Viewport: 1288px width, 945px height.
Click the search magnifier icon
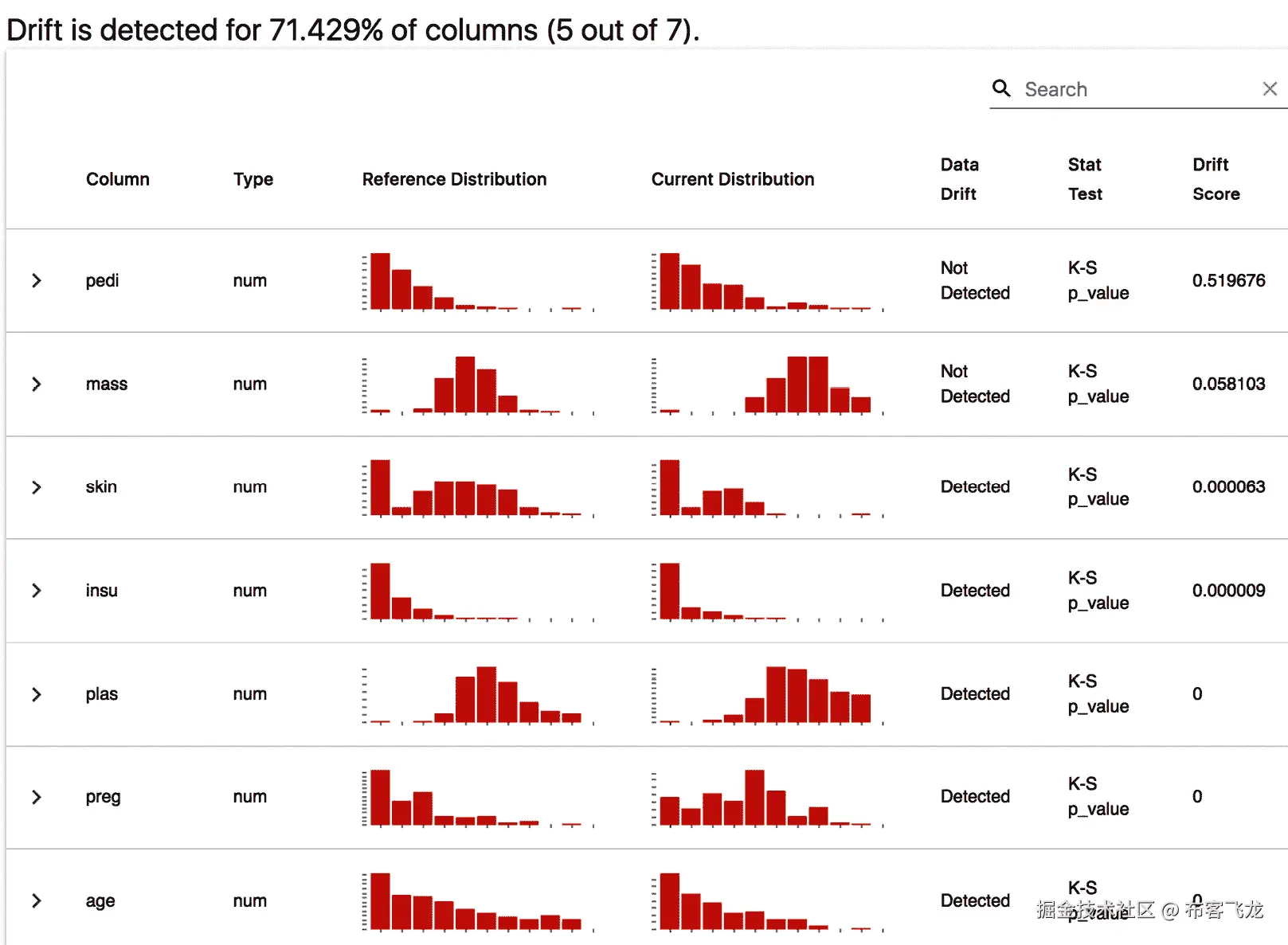1001,88
